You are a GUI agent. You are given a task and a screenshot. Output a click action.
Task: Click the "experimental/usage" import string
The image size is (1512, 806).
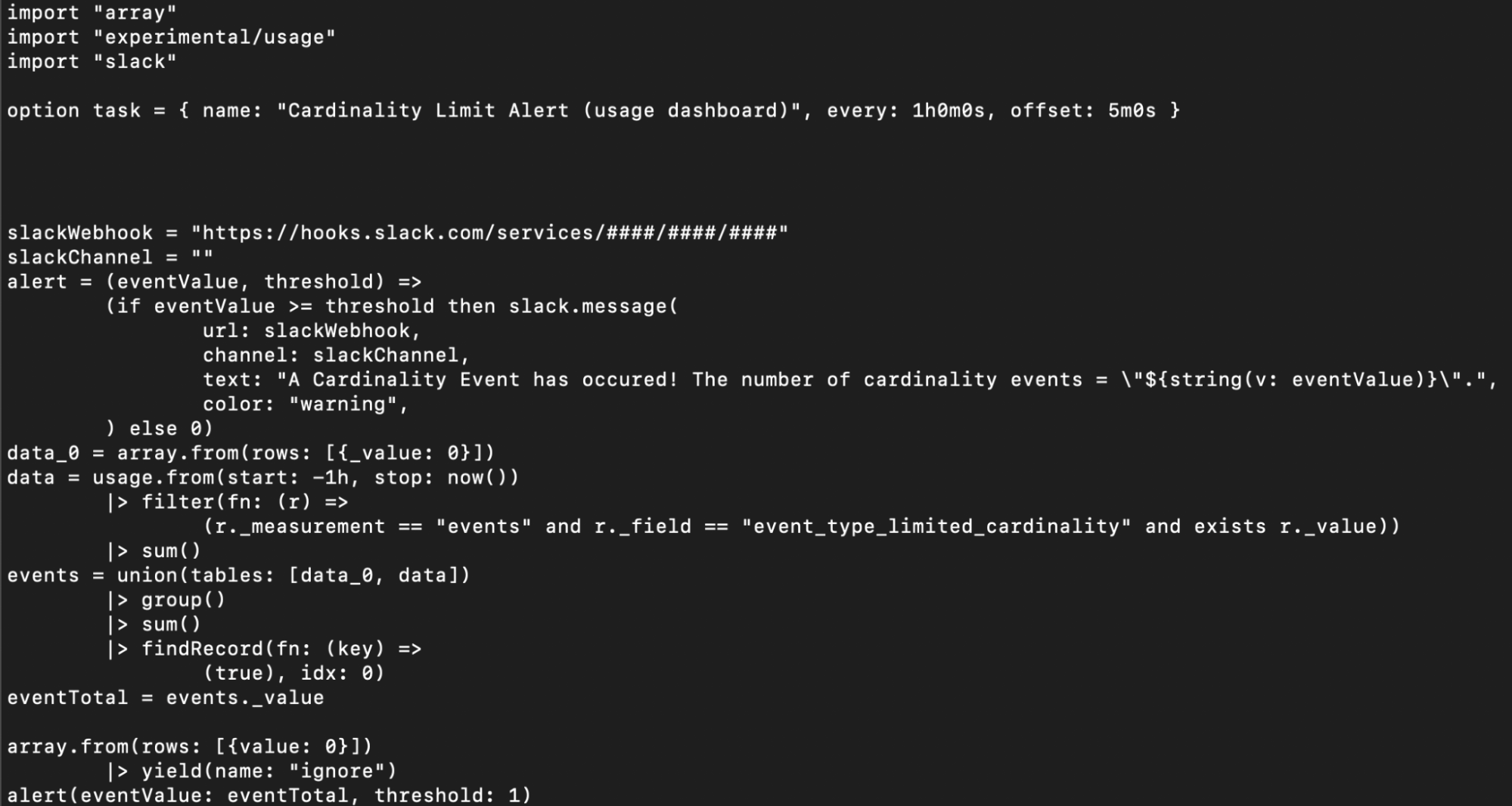tap(214, 37)
